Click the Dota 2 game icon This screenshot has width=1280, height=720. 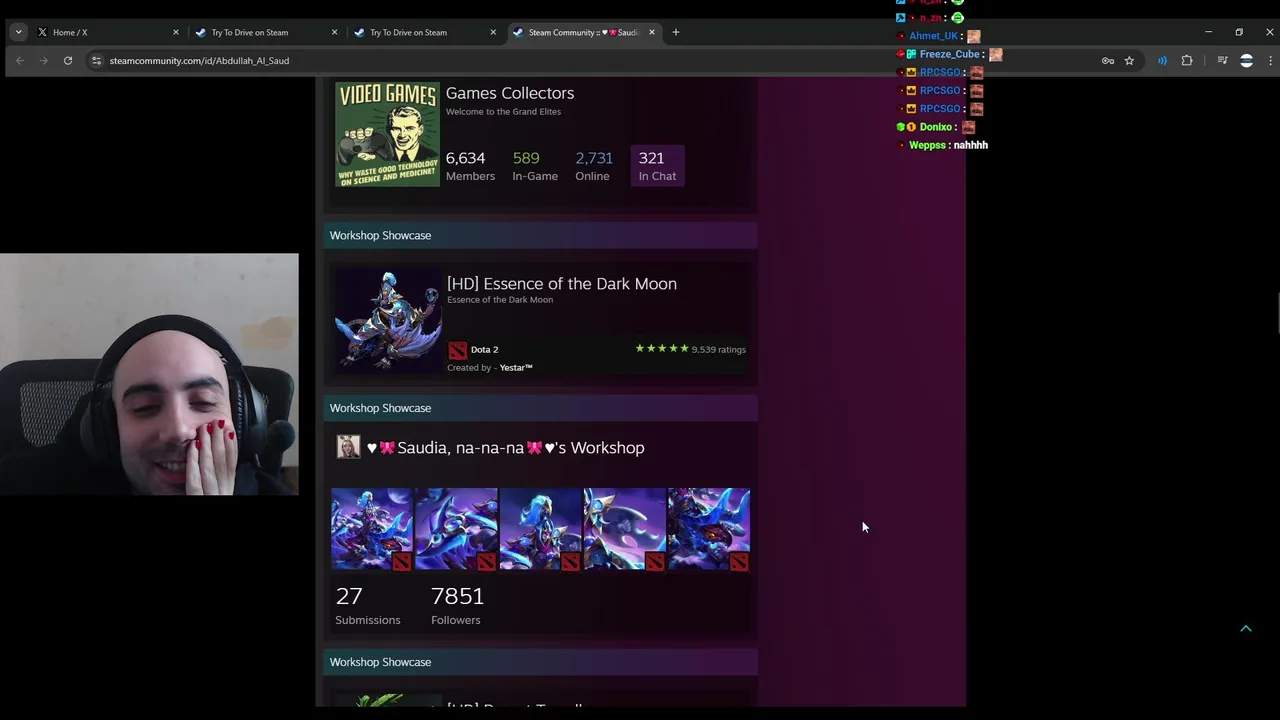(457, 350)
